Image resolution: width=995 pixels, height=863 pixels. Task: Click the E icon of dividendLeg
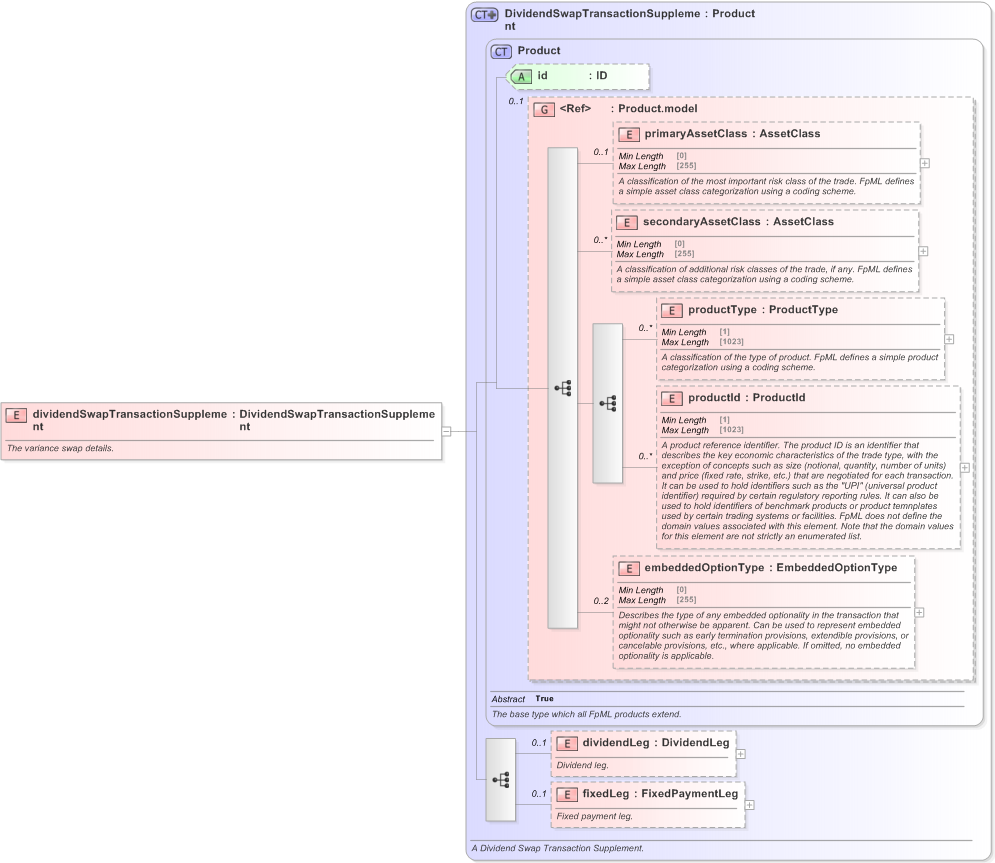[567, 744]
